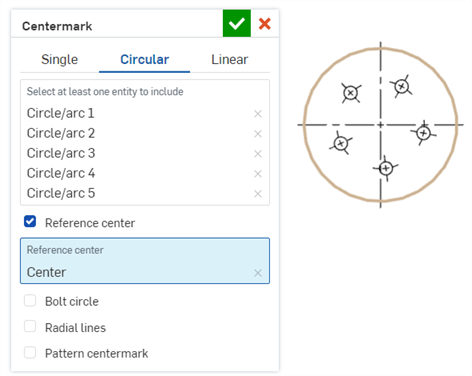Image resolution: width=472 pixels, height=376 pixels.
Task: Focus the Reference center selection field
Action: click(x=145, y=261)
